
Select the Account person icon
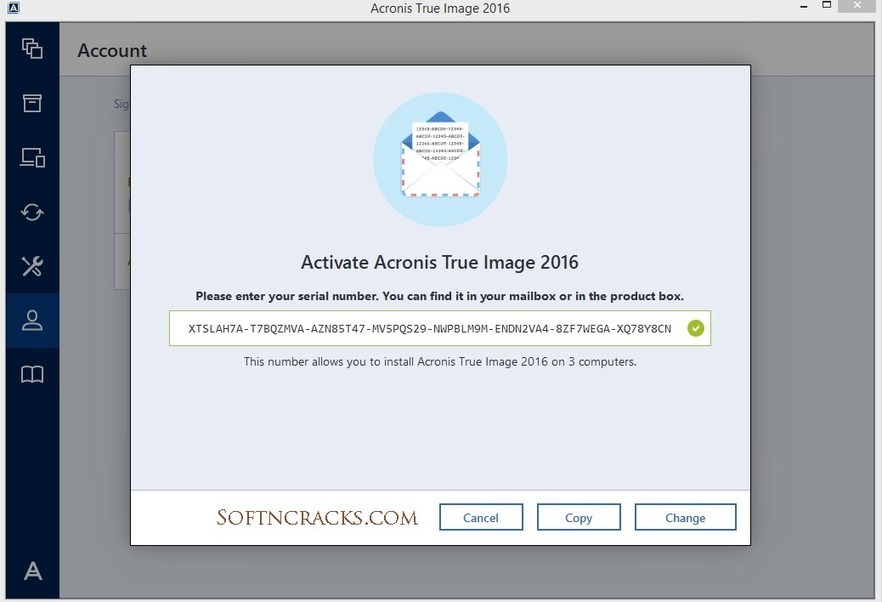click(x=32, y=320)
